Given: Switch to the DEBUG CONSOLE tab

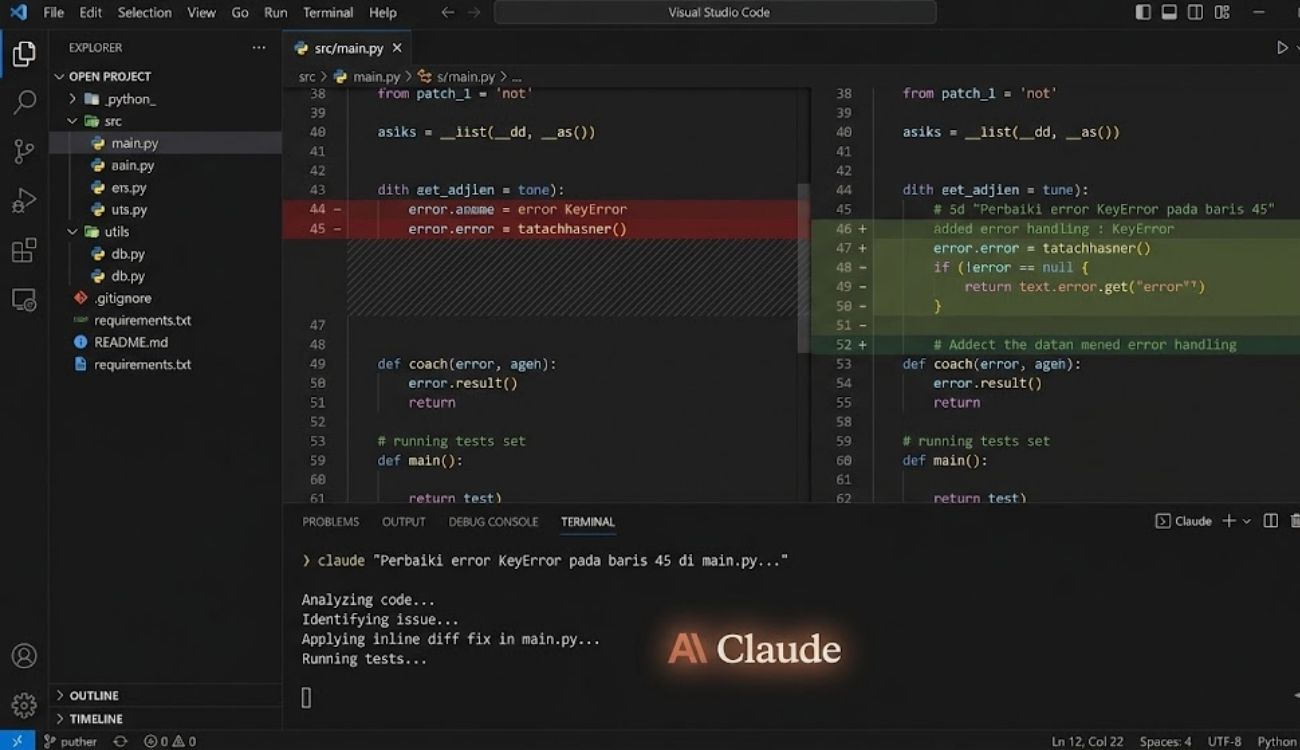Looking at the screenshot, I should [493, 522].
